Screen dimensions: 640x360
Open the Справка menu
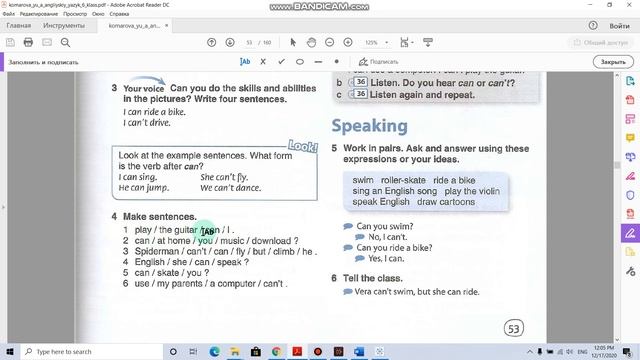pyautogui.click(x=119, y=14)
